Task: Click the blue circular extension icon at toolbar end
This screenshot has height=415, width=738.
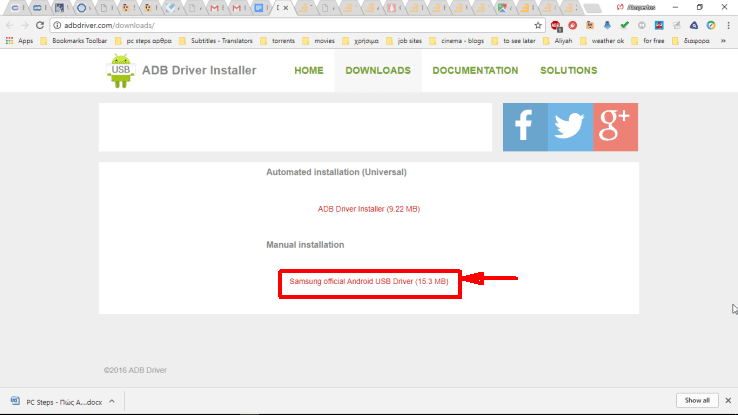Action: (x=711, y=25)
